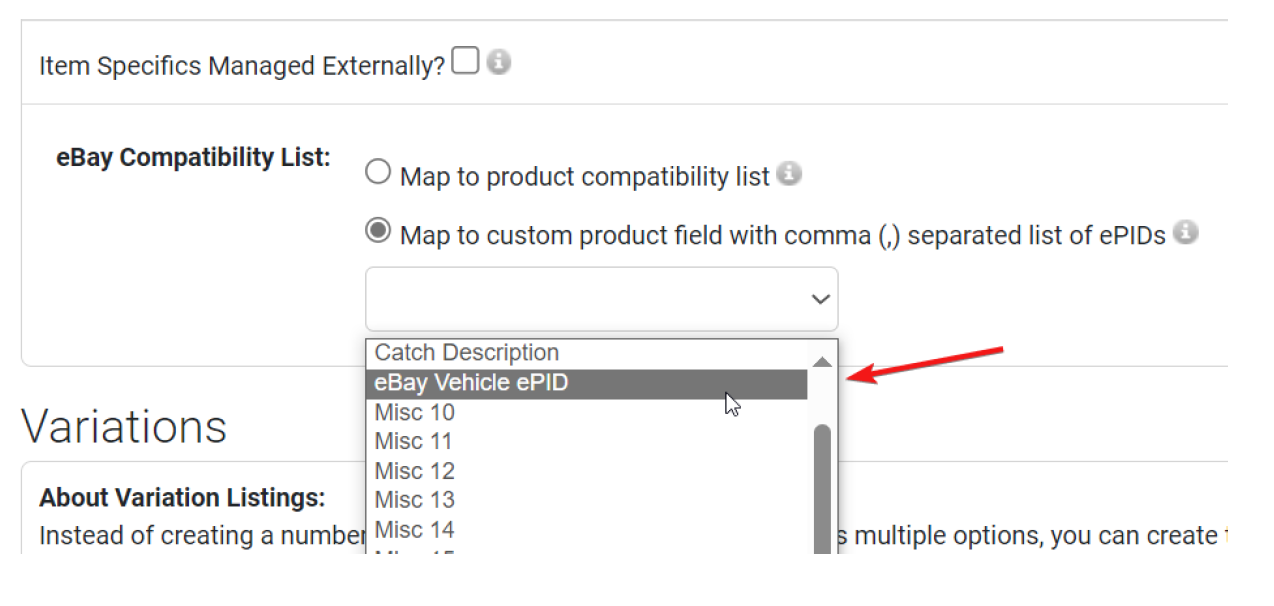Viewport: 1274px width, 606px height.
Task: Click the About Variation Listings text
Action: pyautogui.click(x=182, y=498)
